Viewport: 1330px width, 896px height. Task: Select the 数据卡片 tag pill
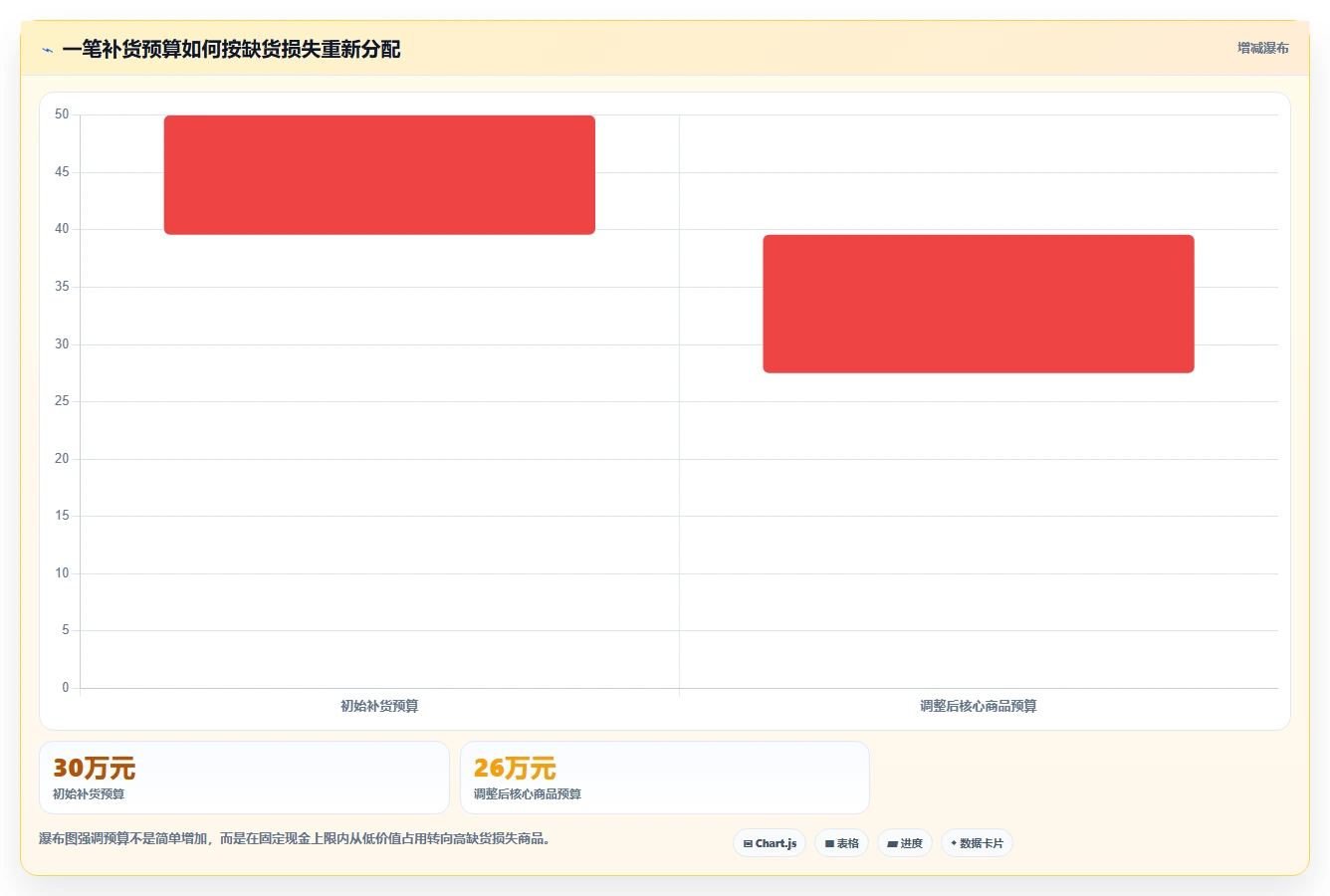pos(977,843)
